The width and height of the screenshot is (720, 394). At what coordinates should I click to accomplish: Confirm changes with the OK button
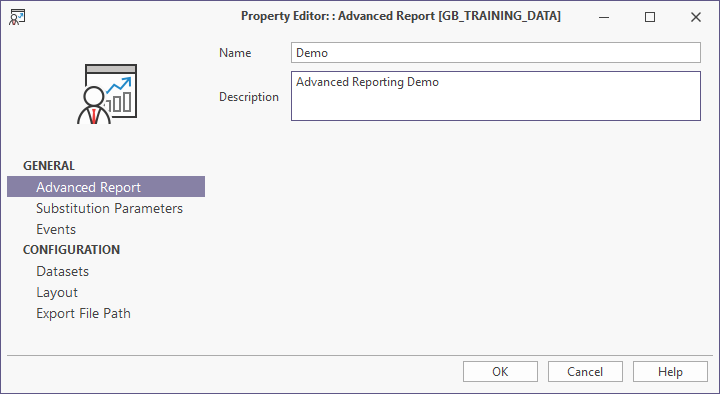pyautogui.click(x=501, y=371)
